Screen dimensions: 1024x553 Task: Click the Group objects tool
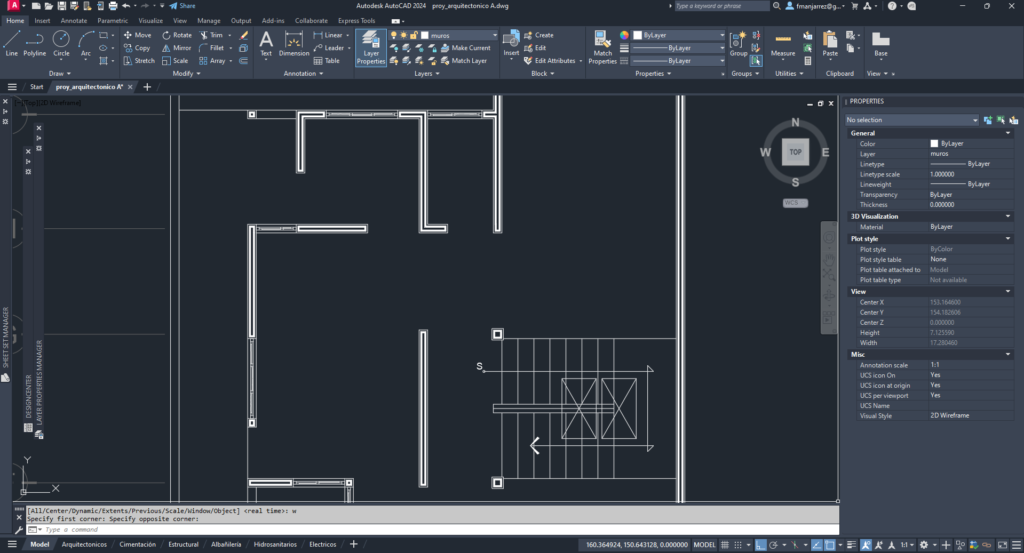click(738, 44)
